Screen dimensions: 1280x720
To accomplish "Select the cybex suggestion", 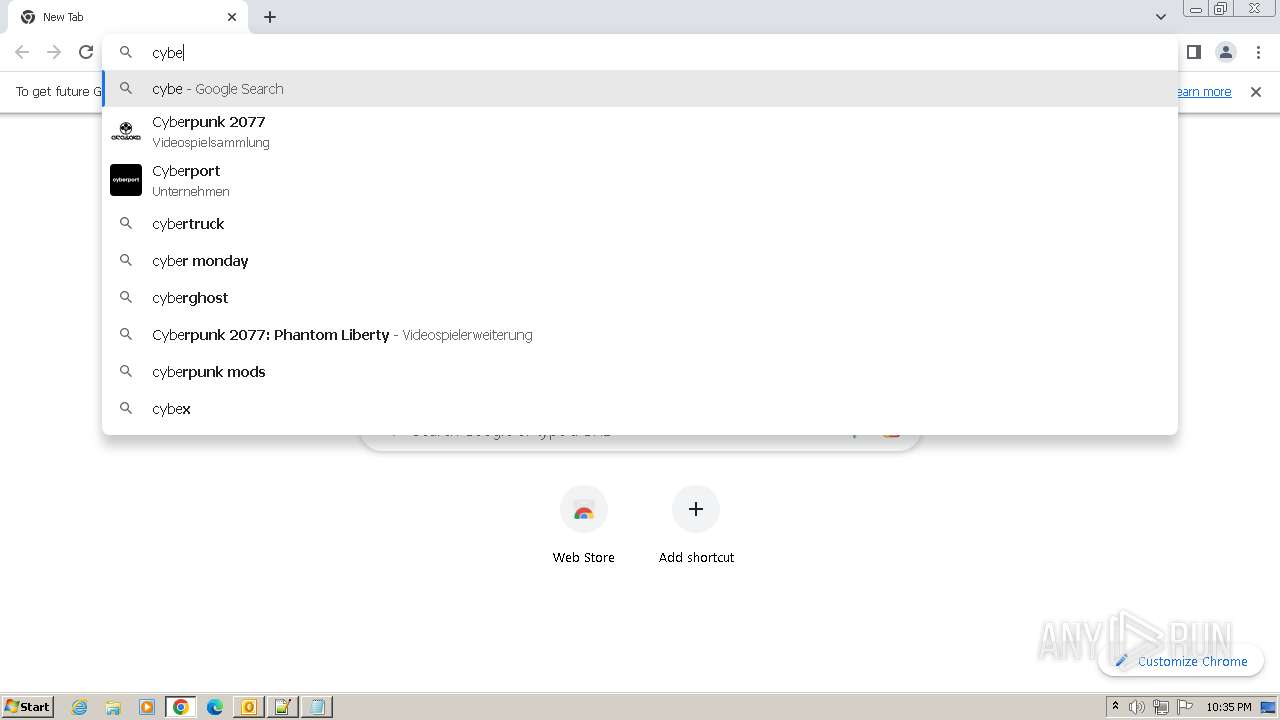I will pyautogui.click(x=640, y=409).
